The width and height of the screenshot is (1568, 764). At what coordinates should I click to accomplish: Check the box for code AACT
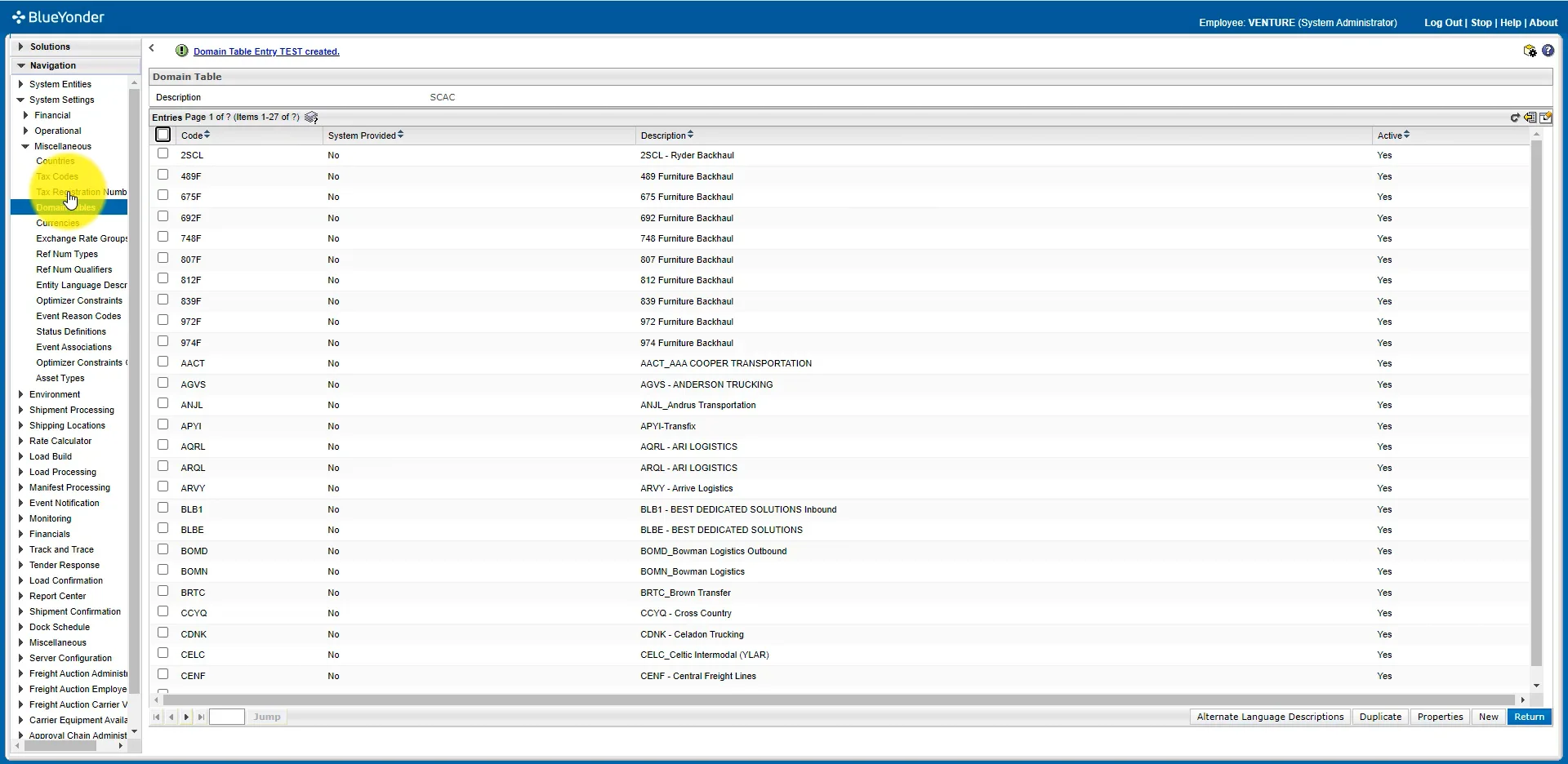tap(163, 362)
